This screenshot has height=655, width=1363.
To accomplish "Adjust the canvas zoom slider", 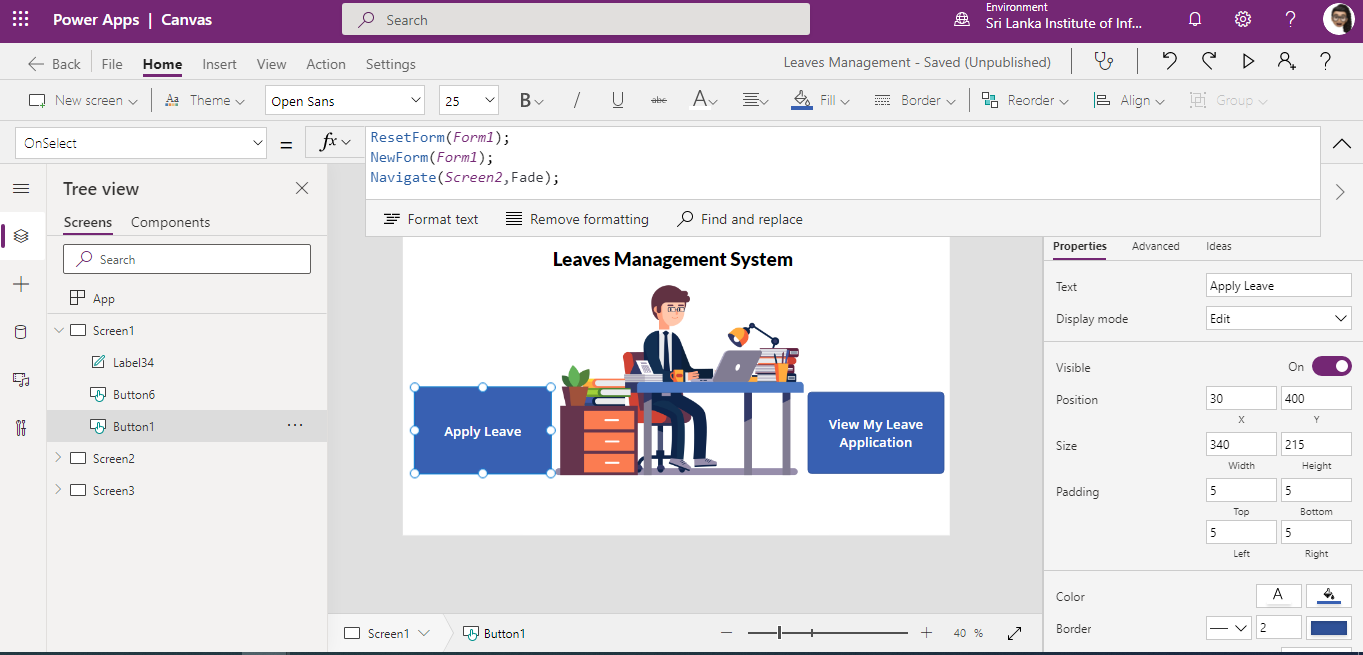I will coord(828,633).
